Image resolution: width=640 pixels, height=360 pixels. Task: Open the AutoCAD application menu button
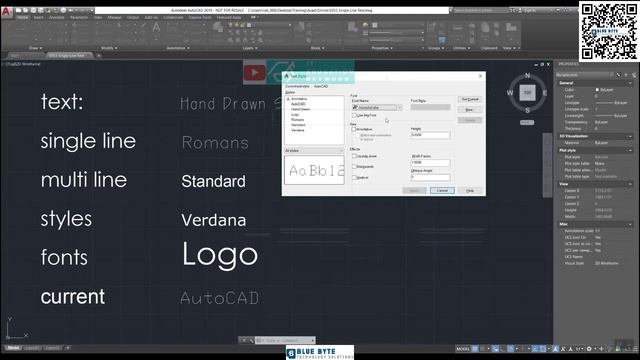6,11
